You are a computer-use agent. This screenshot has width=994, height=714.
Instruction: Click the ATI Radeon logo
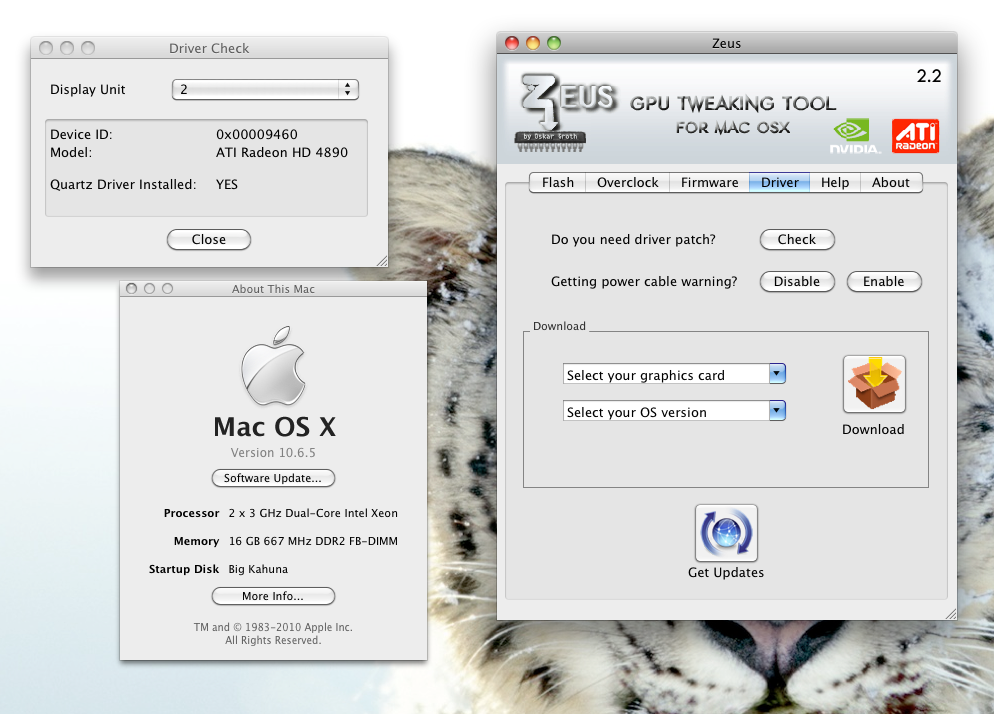(x=915, y=136)
